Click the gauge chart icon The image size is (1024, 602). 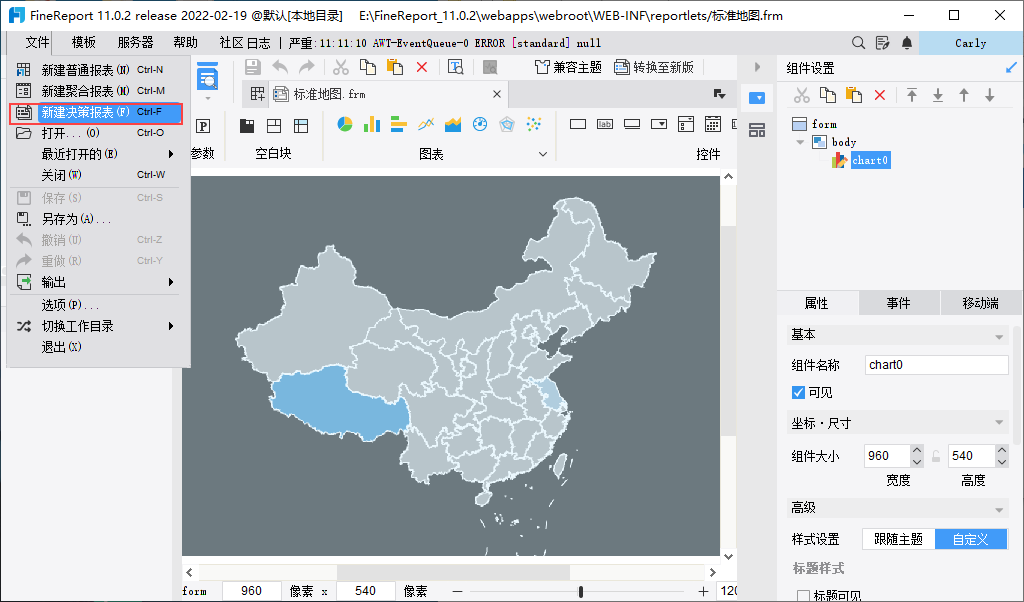pyautogui.click(x=480, y=125)
